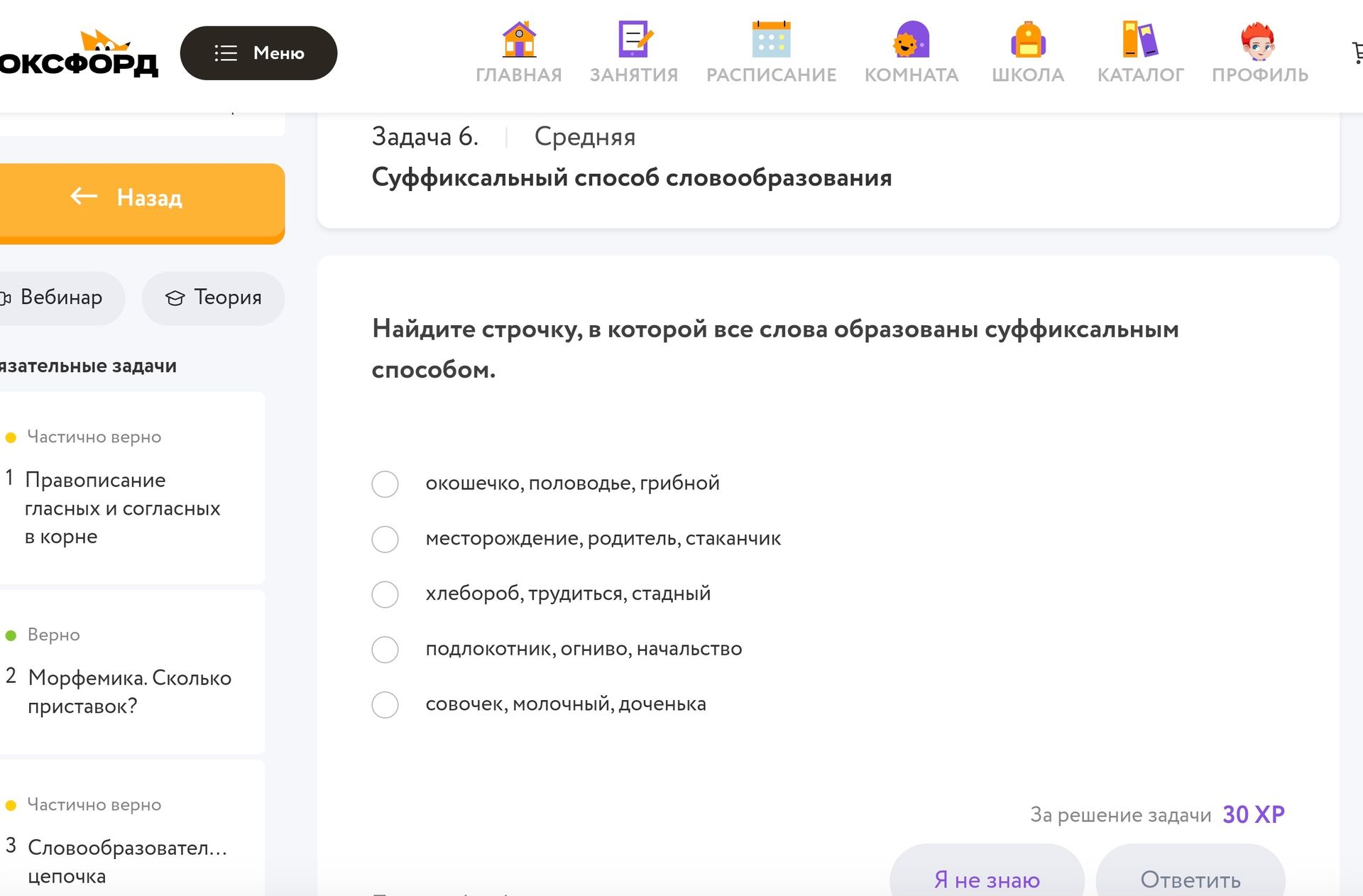
Task: Open the Вебинар tab
Action: [60, 298]
